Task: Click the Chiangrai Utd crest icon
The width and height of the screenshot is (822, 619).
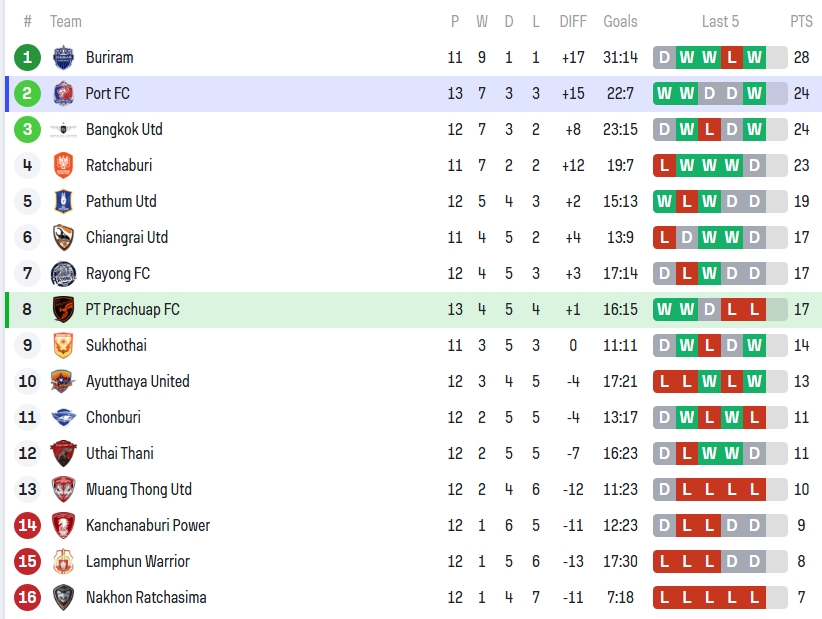Action: click(x=64, y=237)
